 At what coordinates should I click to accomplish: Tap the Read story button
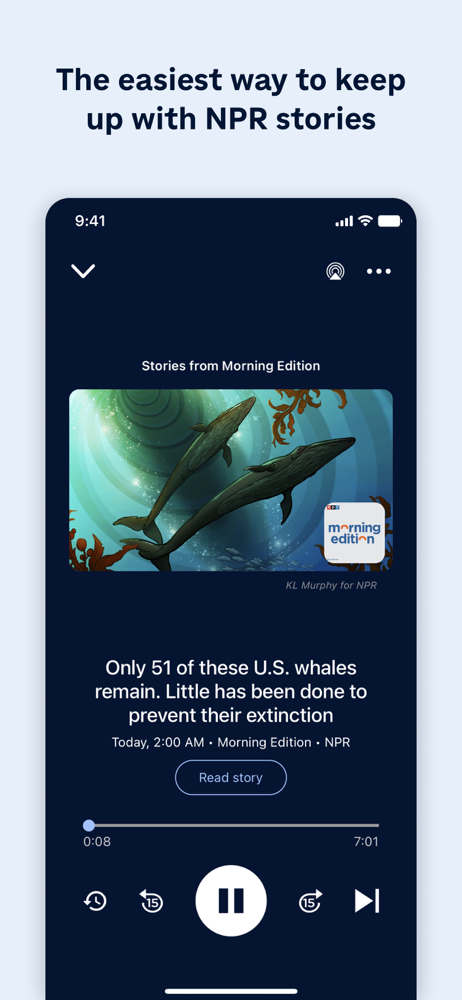[231, 777]
